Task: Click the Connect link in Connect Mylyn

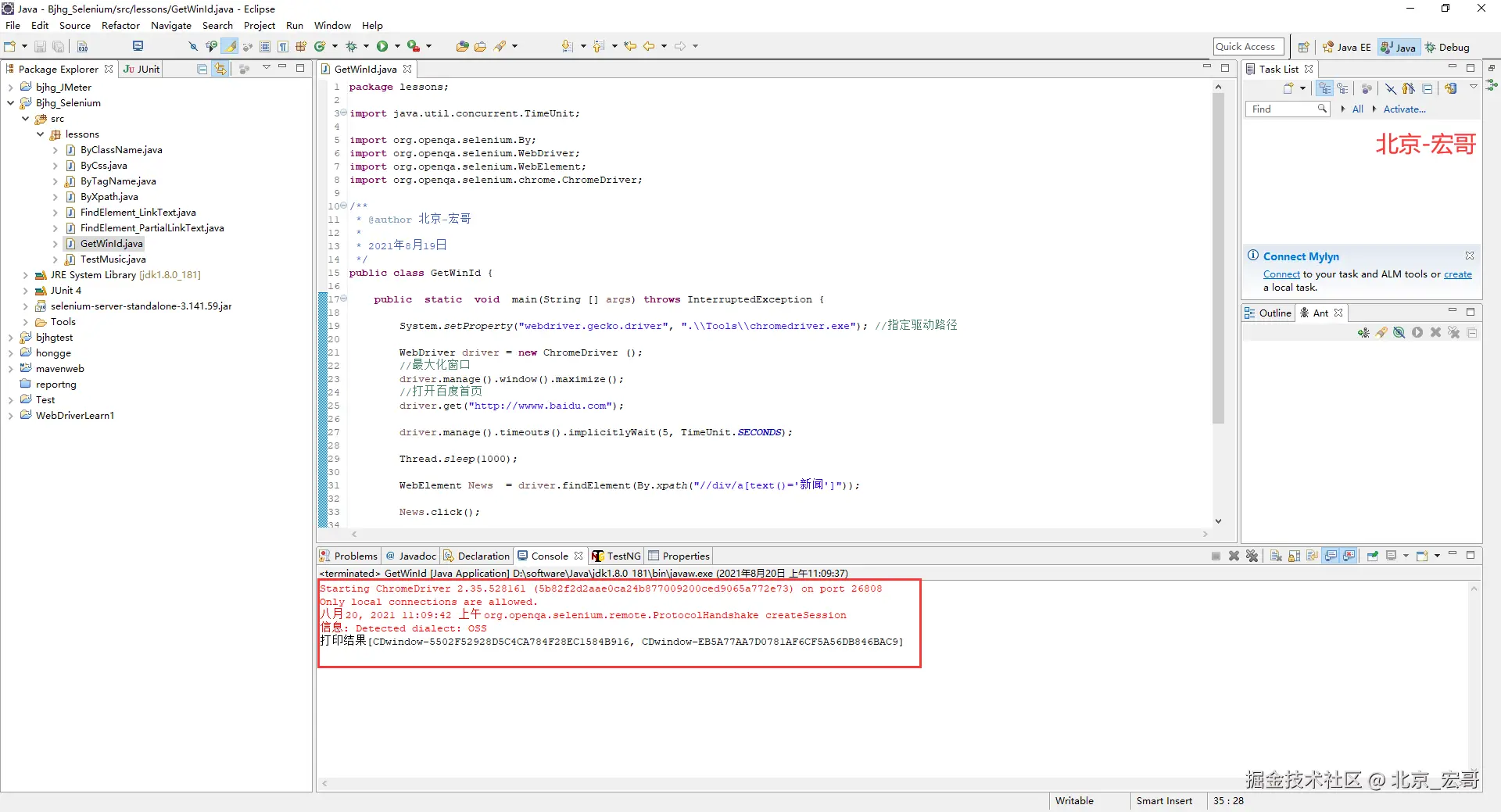Action: (x=1281, y=274)
